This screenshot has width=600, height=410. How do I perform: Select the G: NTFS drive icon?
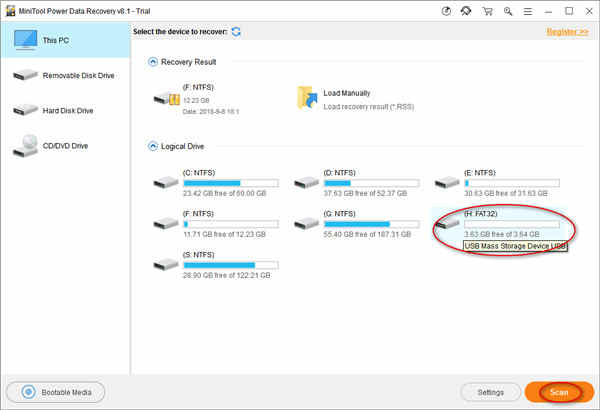click(x=306, y=223)
